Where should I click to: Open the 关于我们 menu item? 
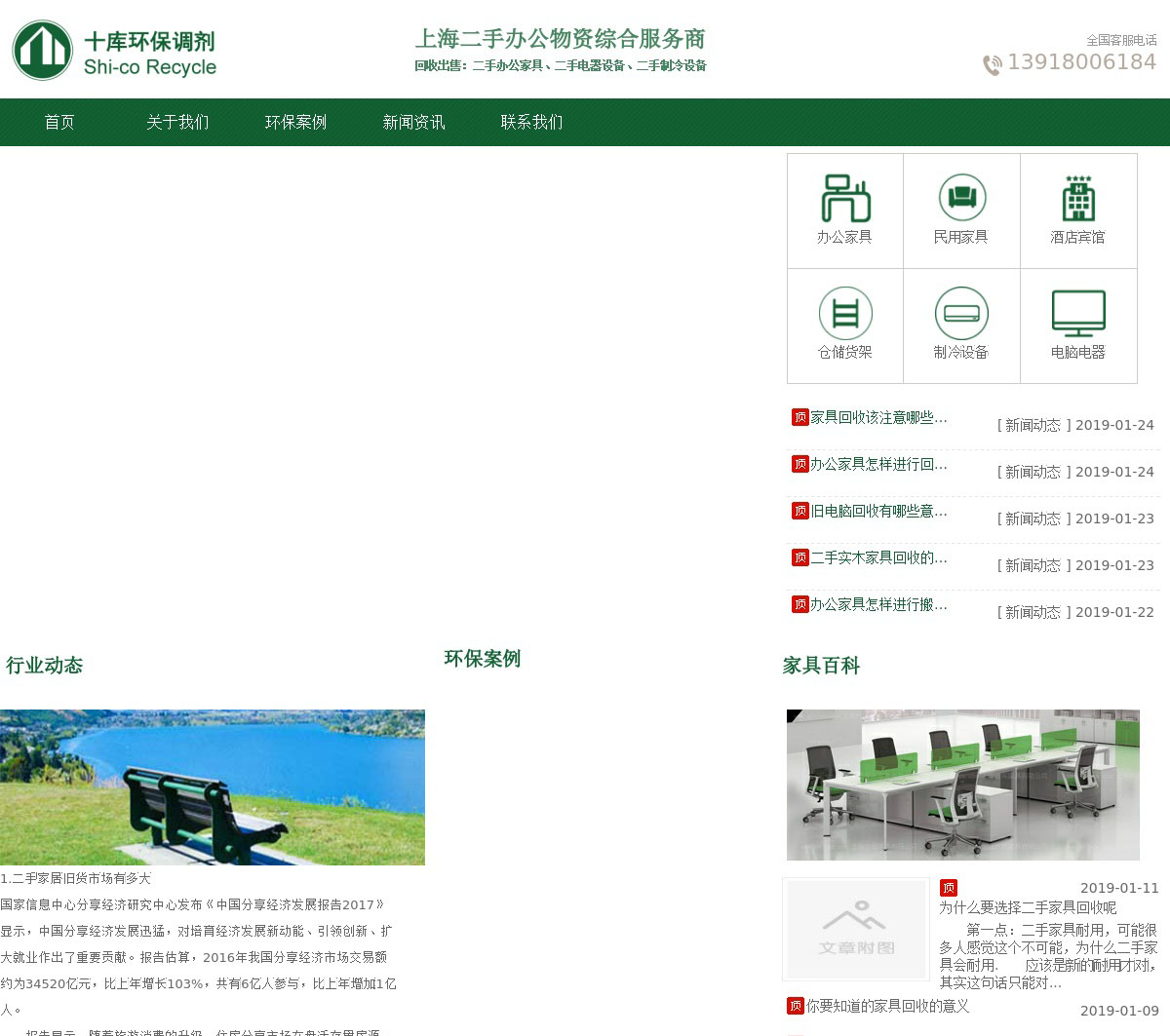point(177,122)
